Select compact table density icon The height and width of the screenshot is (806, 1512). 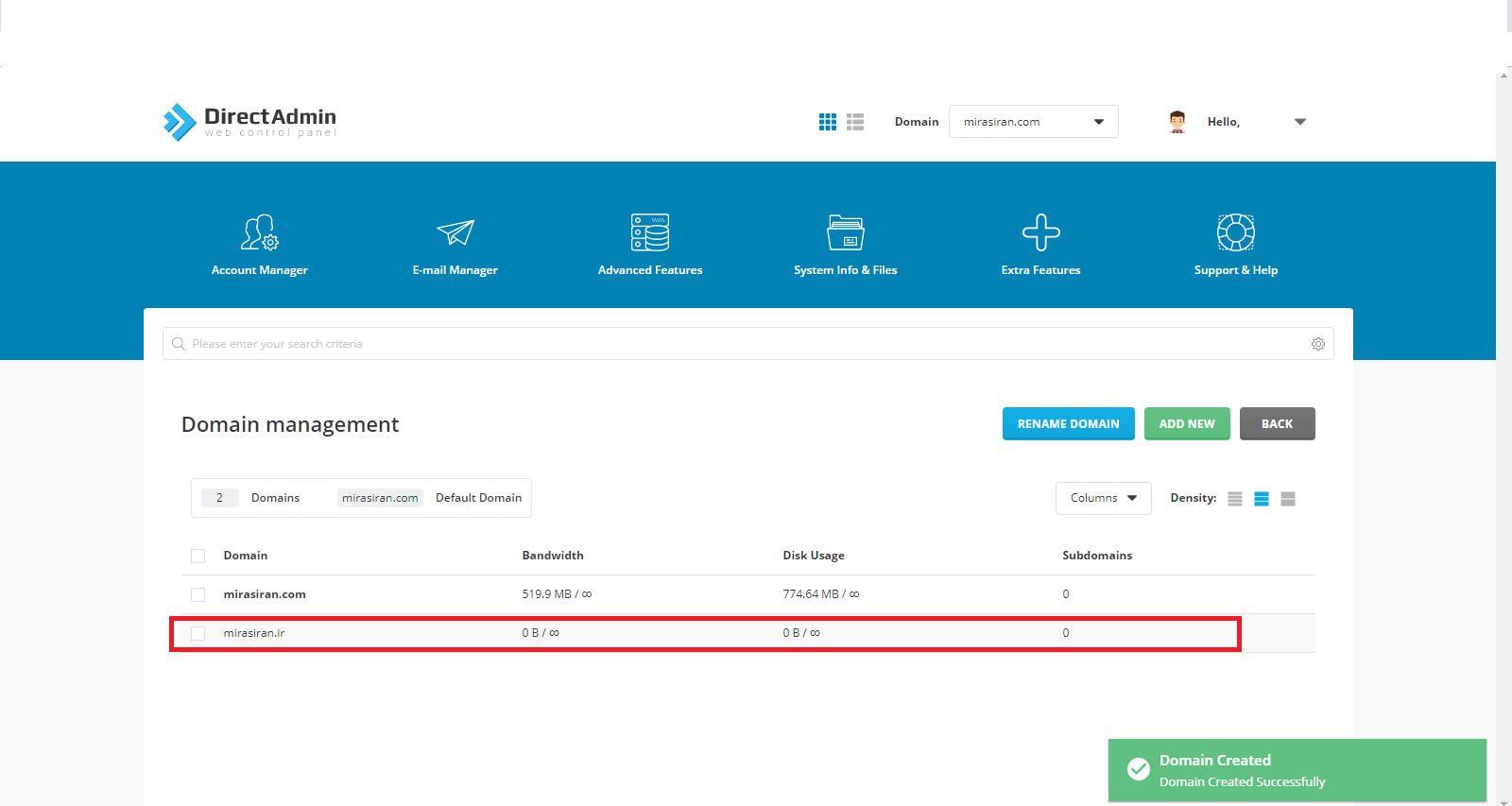click(x=1234, y=499)
